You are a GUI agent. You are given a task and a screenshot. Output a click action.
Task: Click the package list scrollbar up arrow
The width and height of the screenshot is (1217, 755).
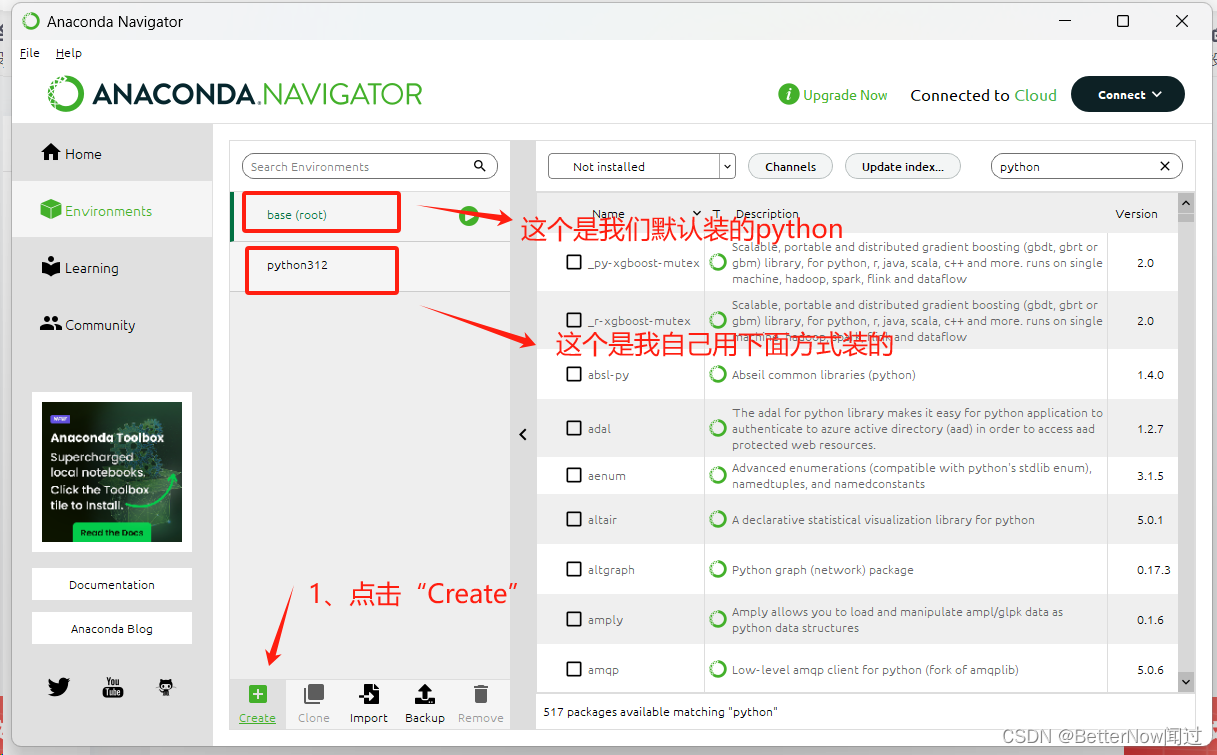[1186, 201]
